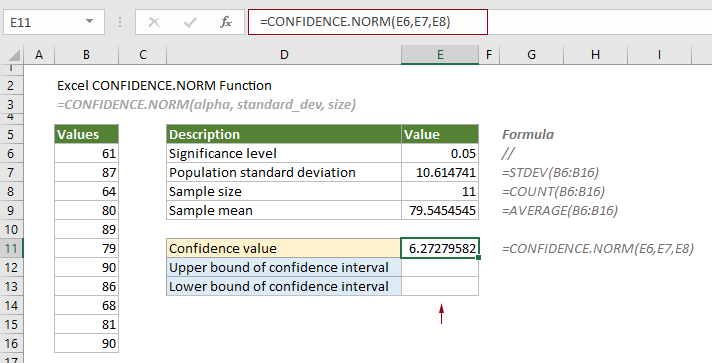
Task: Click the sample size value 11
Action: (440, 192)
